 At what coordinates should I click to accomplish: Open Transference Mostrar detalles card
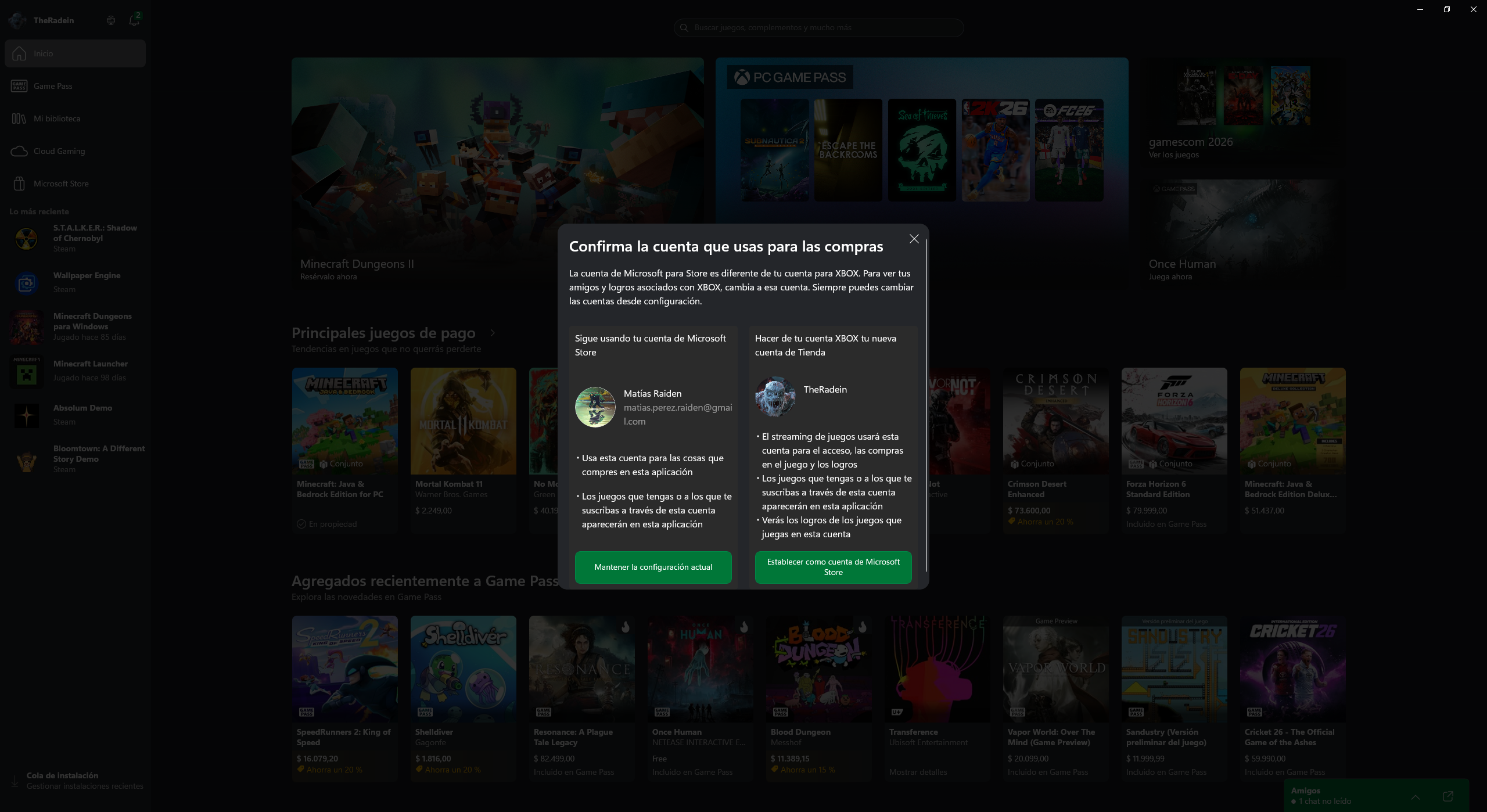pos(937,698)
